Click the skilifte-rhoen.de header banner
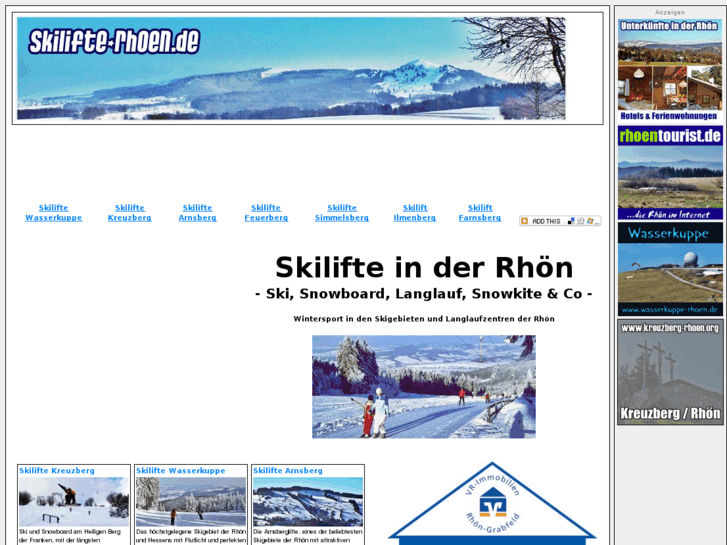 291,69
